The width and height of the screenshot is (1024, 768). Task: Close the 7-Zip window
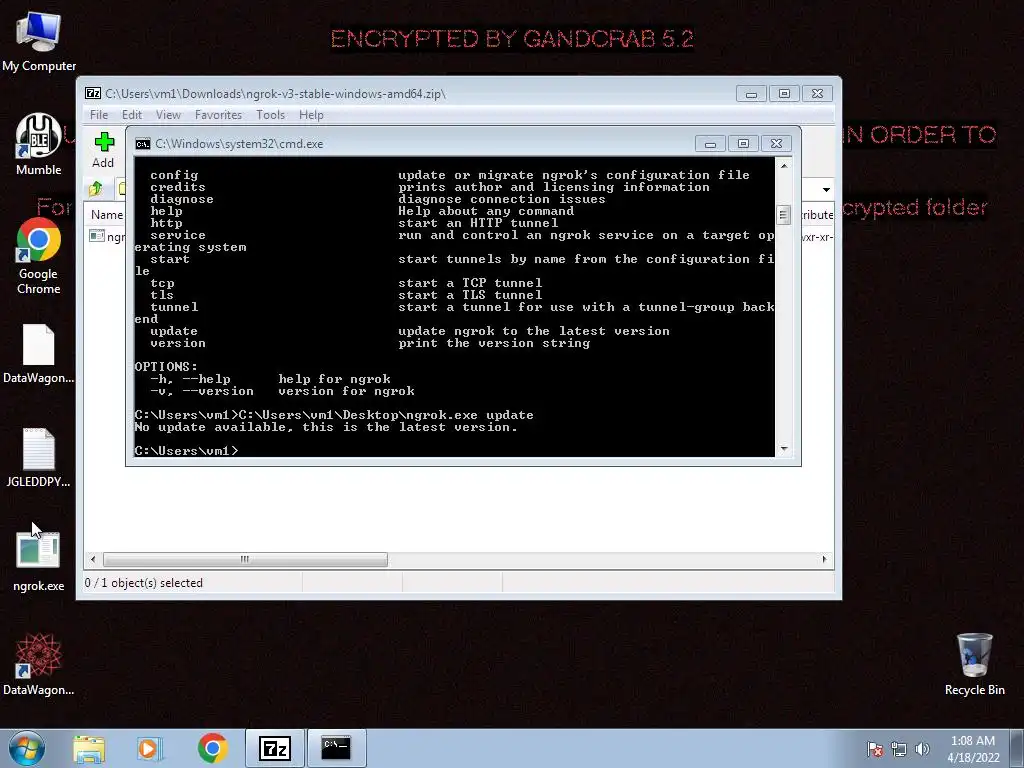coord(817,94)
